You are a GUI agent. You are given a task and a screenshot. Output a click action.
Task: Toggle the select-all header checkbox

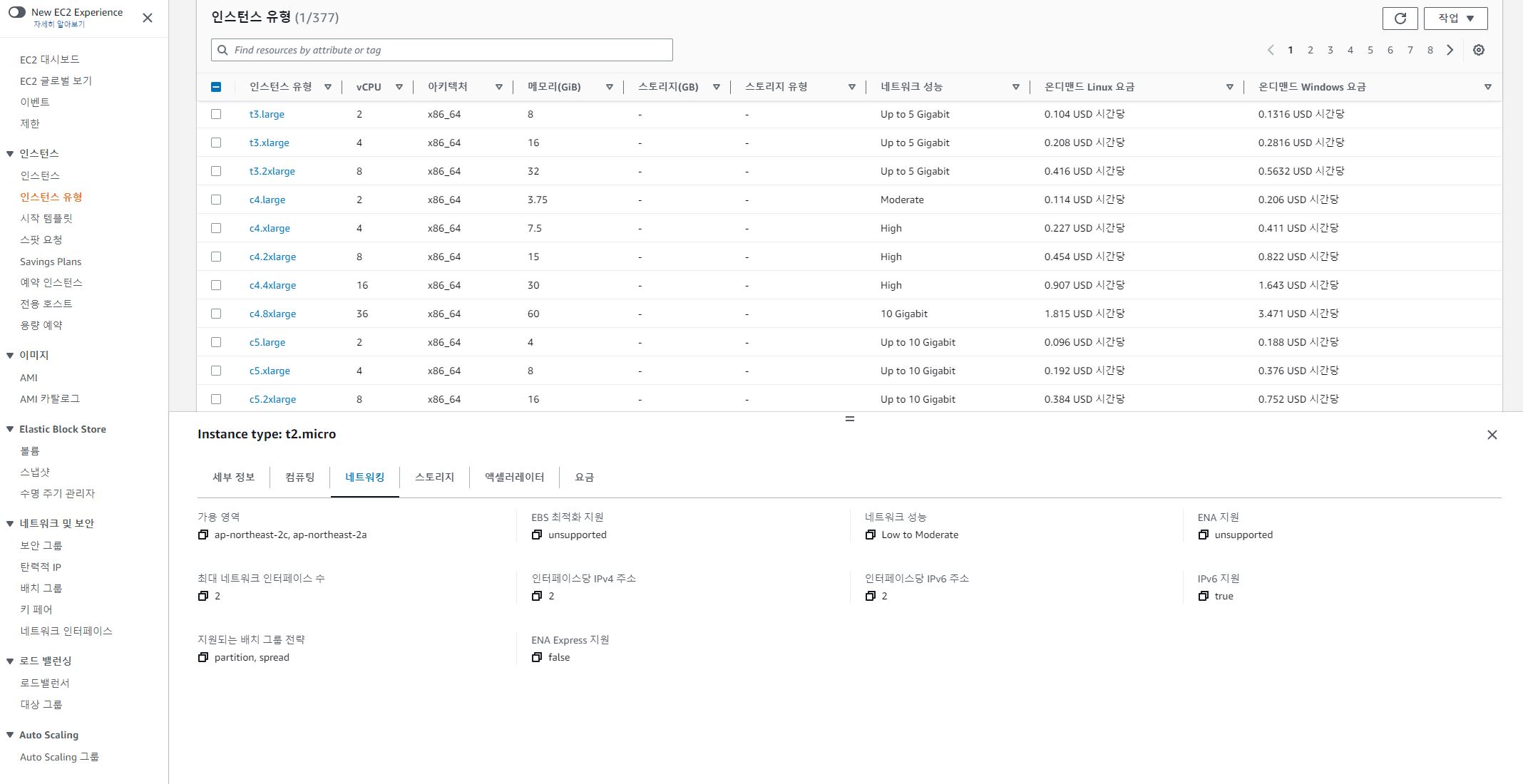click(216, 87)
